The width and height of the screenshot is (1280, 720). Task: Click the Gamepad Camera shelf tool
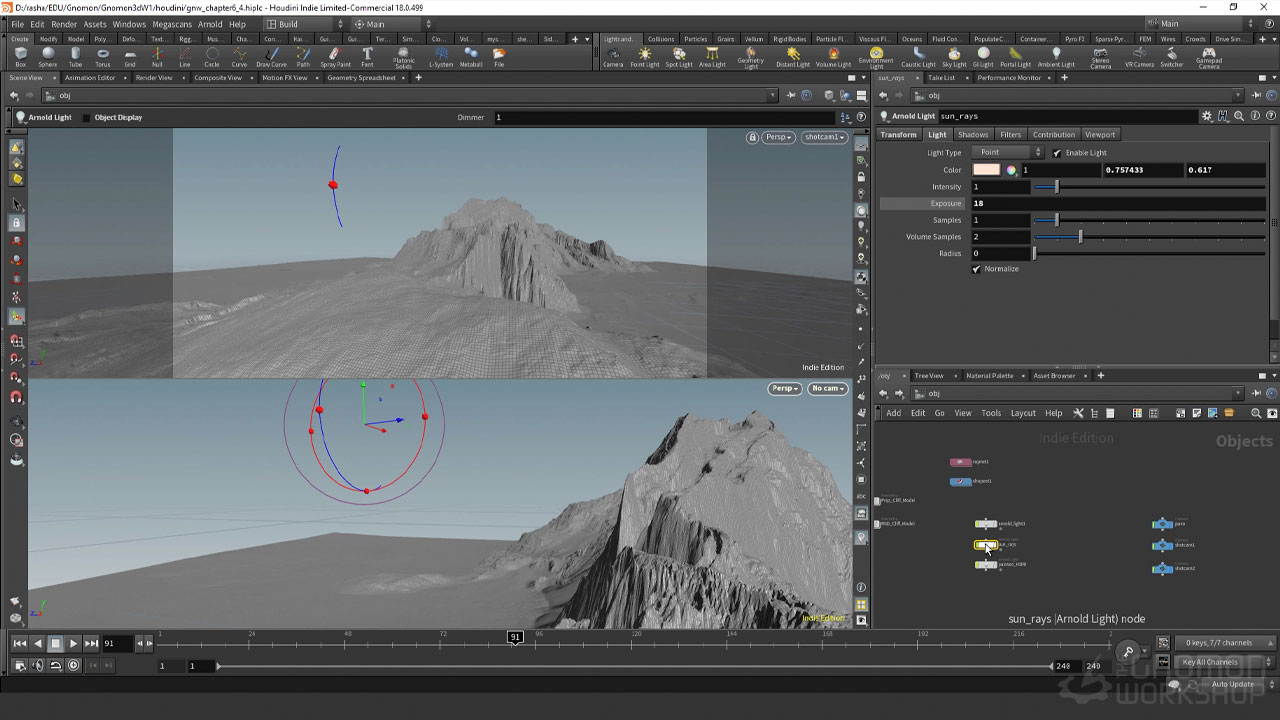click(1209, 58)
